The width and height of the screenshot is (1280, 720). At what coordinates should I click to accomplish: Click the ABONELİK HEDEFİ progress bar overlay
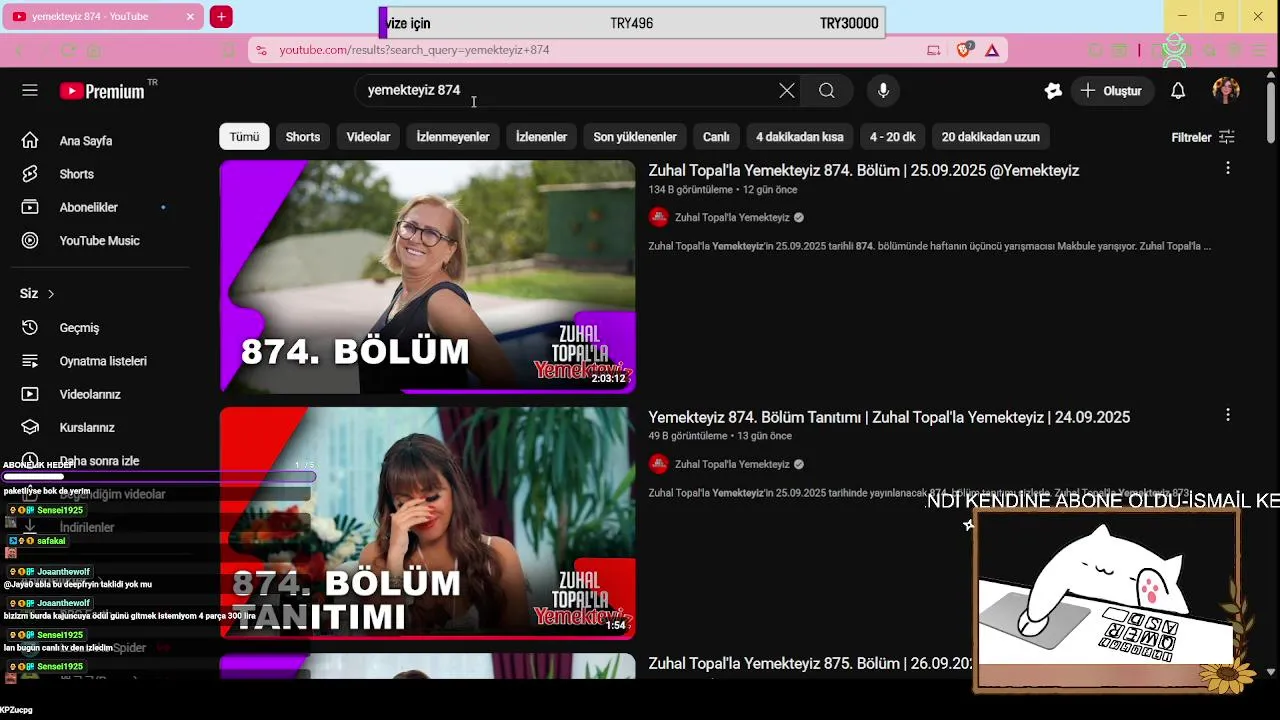coord(160,477)
